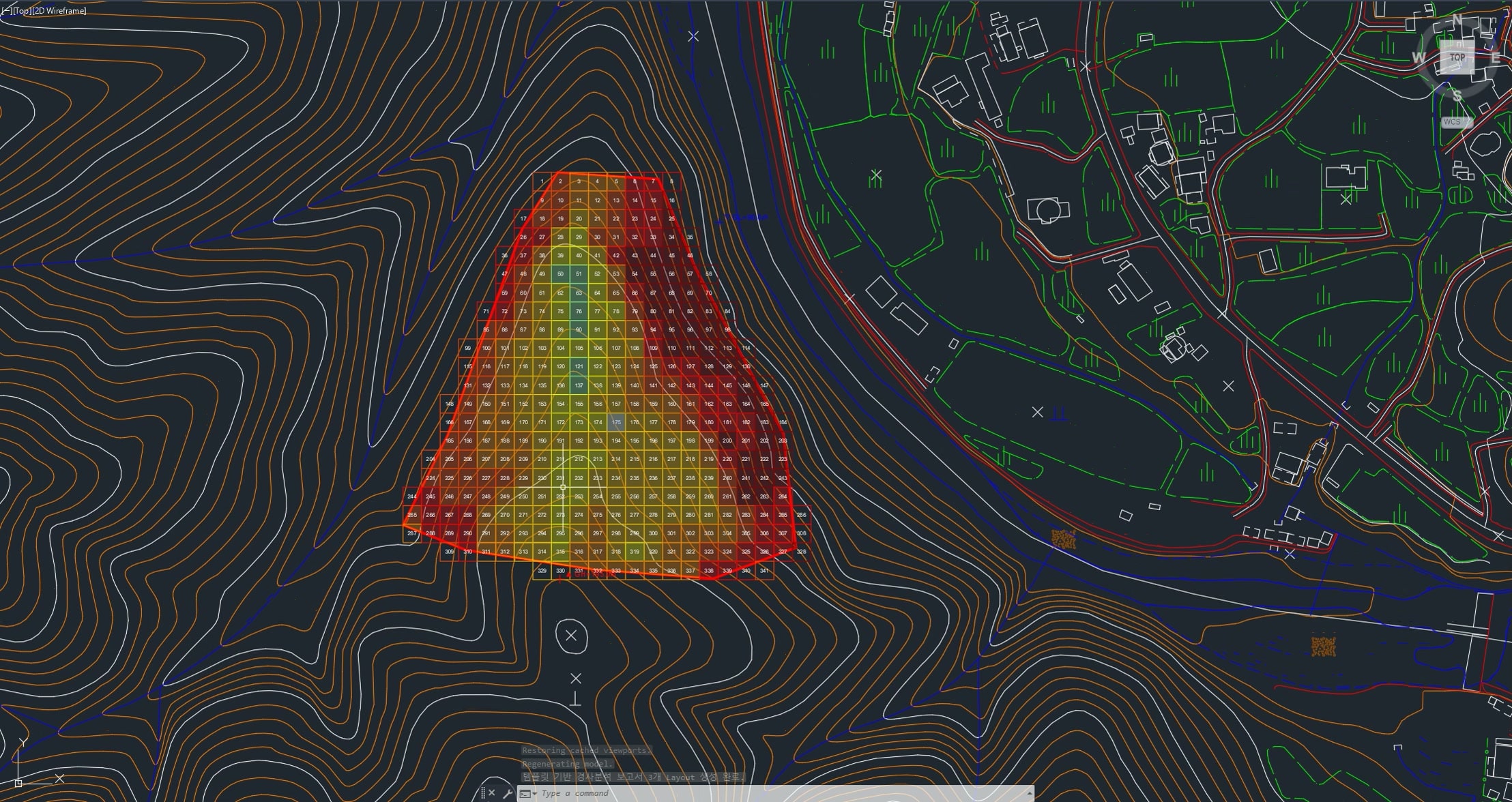Image resolution: width=1512 pixels, height=802 pixels.
Task: Open the [2D Wireframe] visual style menu
Action: coord(59,11)
